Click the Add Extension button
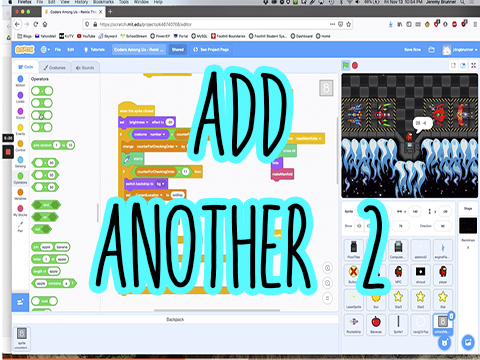 pos(20,302)
